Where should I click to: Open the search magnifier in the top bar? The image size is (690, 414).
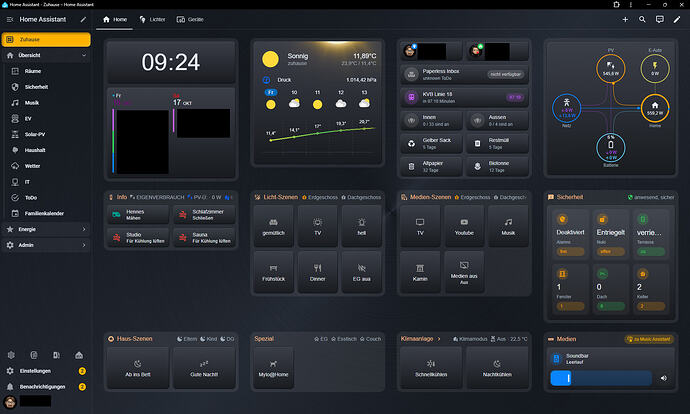(x=642, y=19)
